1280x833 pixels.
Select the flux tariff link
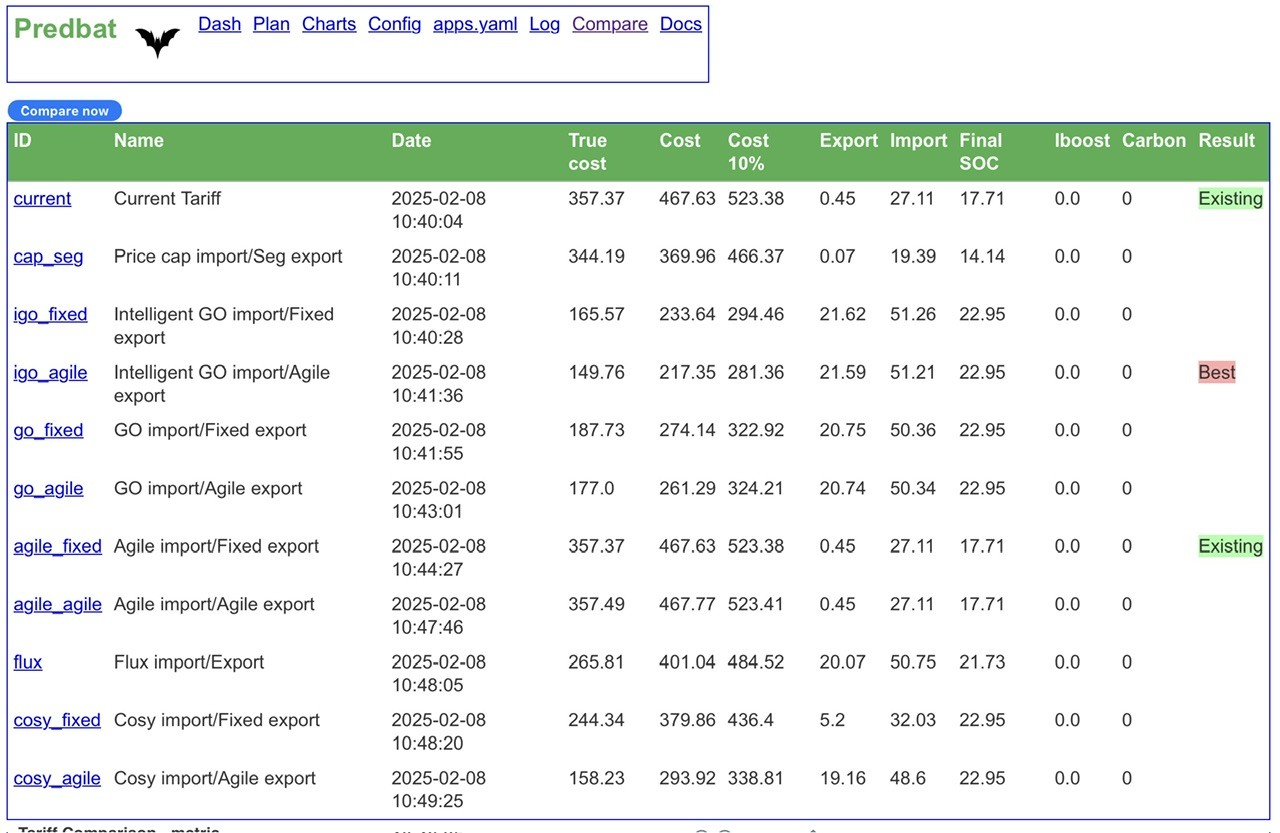coord(28,662)
